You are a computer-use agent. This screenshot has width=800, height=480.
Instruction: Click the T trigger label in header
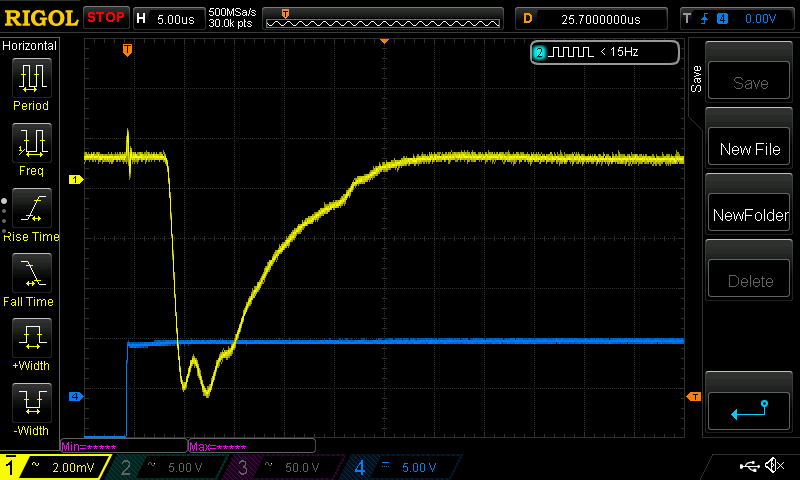tap(687, 19)
